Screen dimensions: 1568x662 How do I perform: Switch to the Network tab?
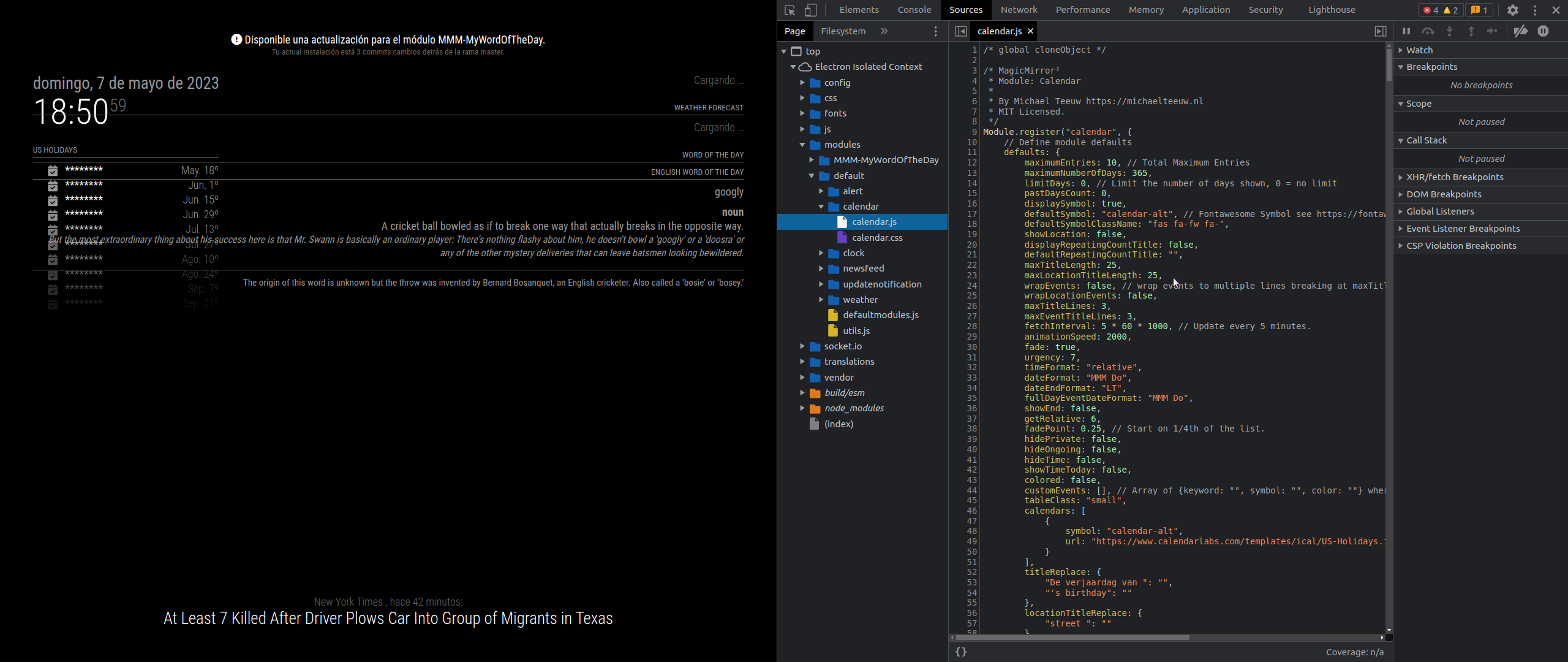click(x=1019, y=10)
